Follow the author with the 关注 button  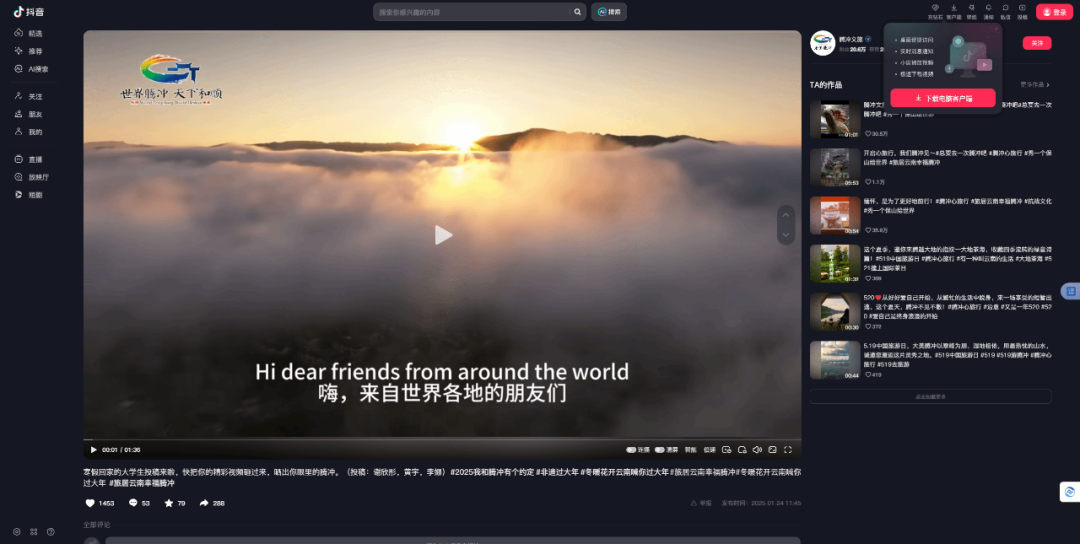(1037, 43)
